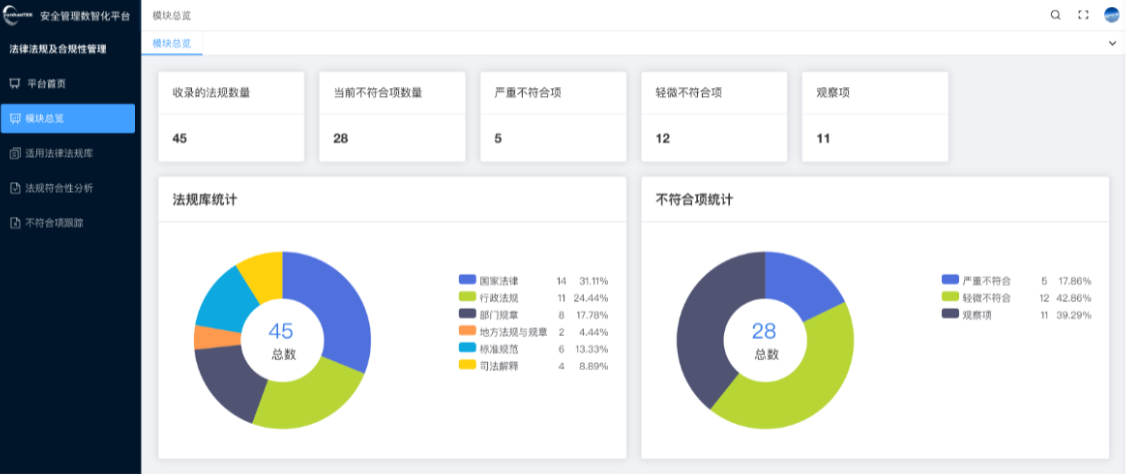Switch to the 模块总览 tab
This screenshot has width=1126, height=474.
click(x=172, y=43)
